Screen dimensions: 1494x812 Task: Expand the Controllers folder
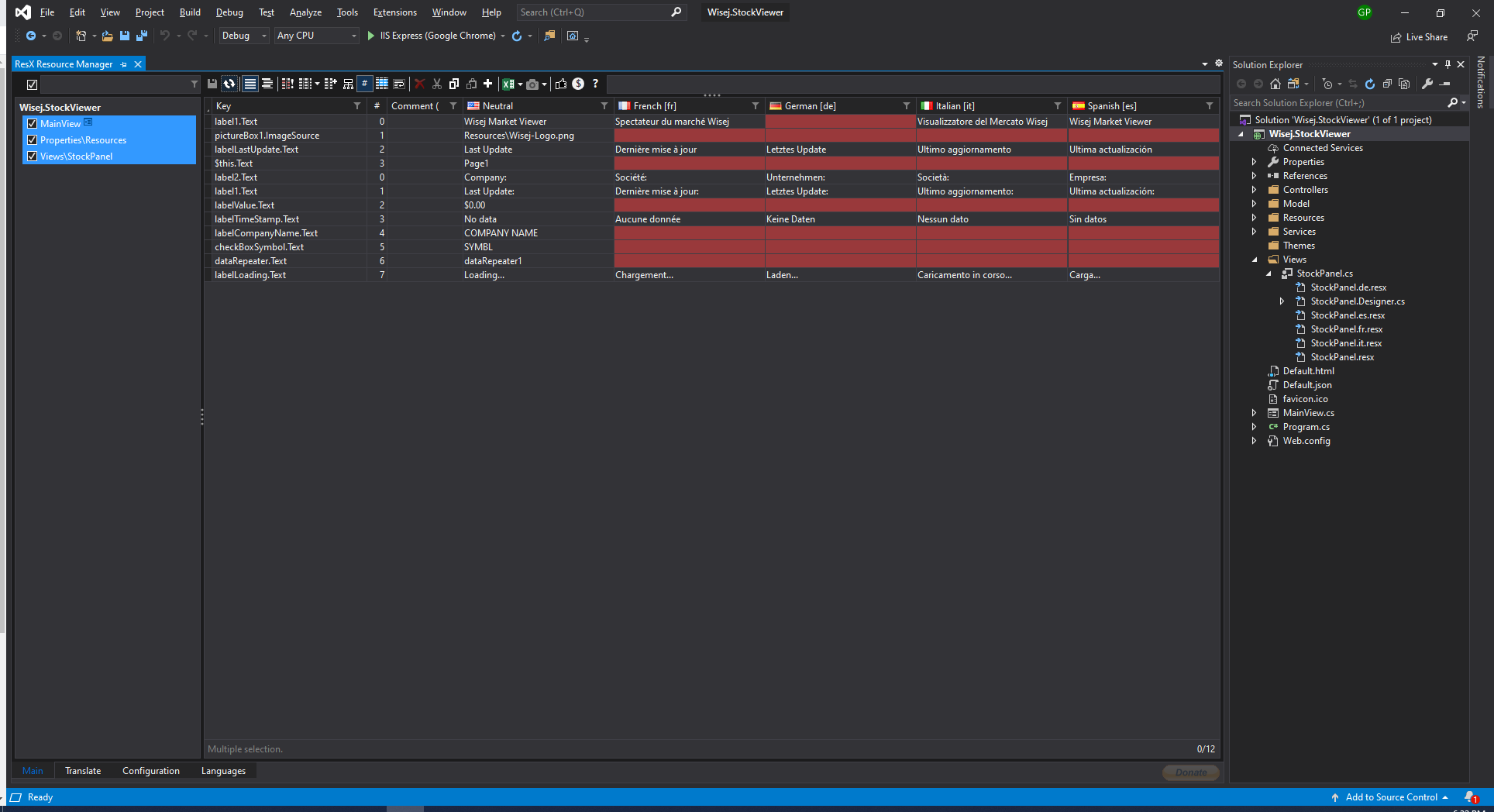coord(1254,190)
